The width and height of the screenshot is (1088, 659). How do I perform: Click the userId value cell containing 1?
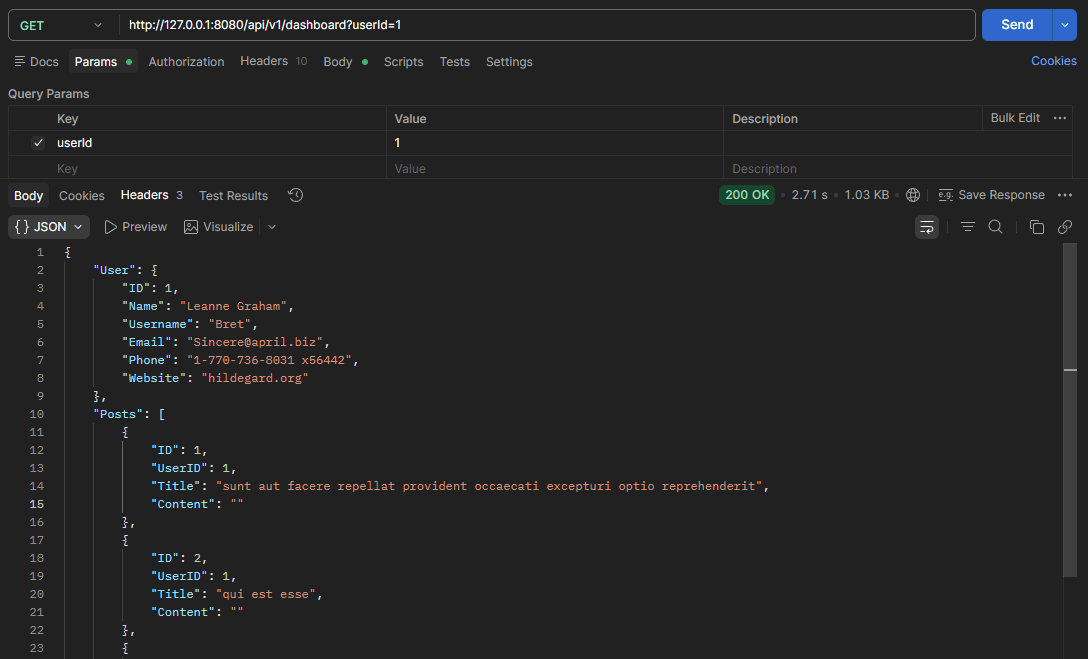pos(555,143)
